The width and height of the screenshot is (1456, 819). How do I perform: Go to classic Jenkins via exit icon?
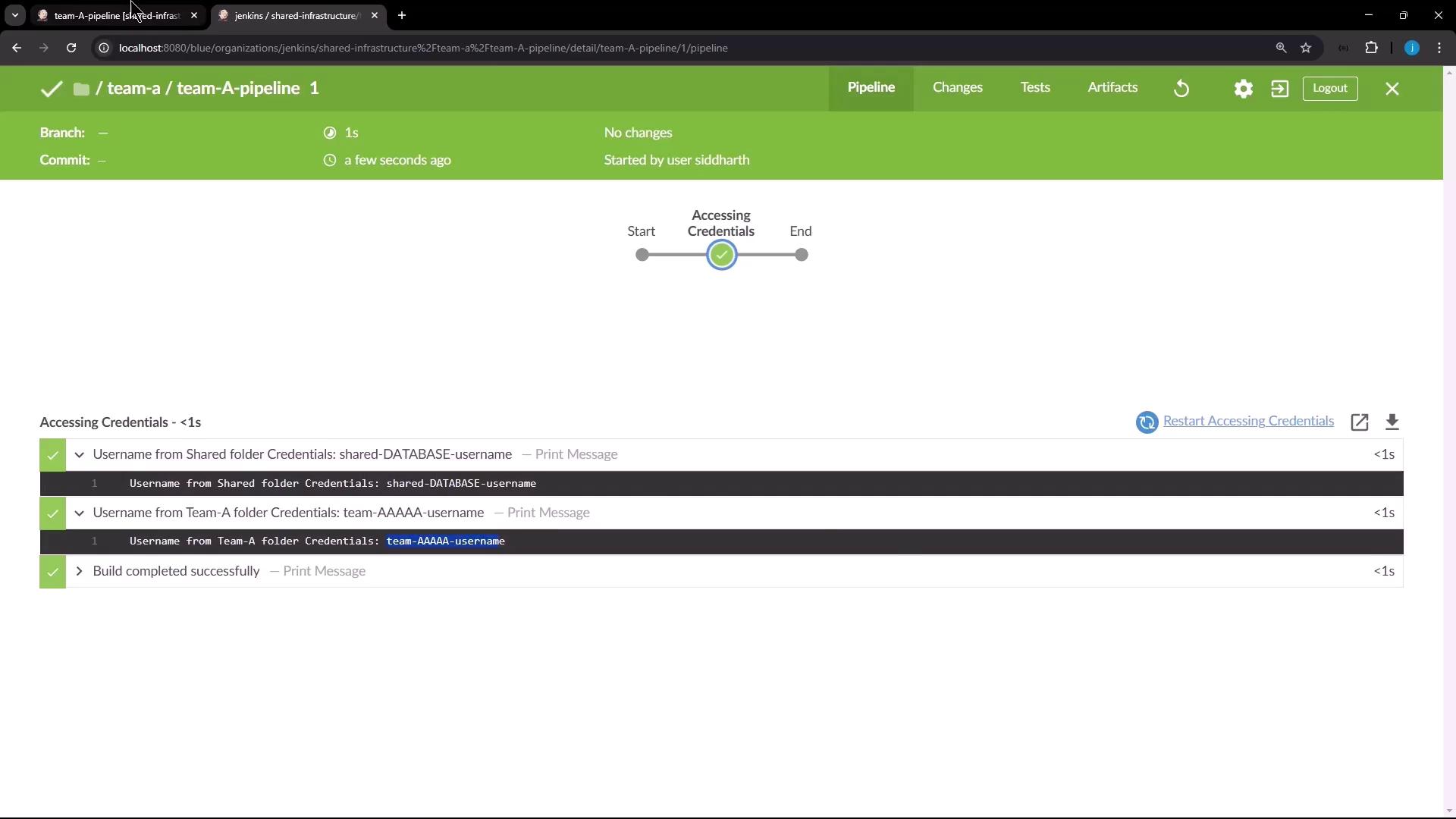(1279, 89)
